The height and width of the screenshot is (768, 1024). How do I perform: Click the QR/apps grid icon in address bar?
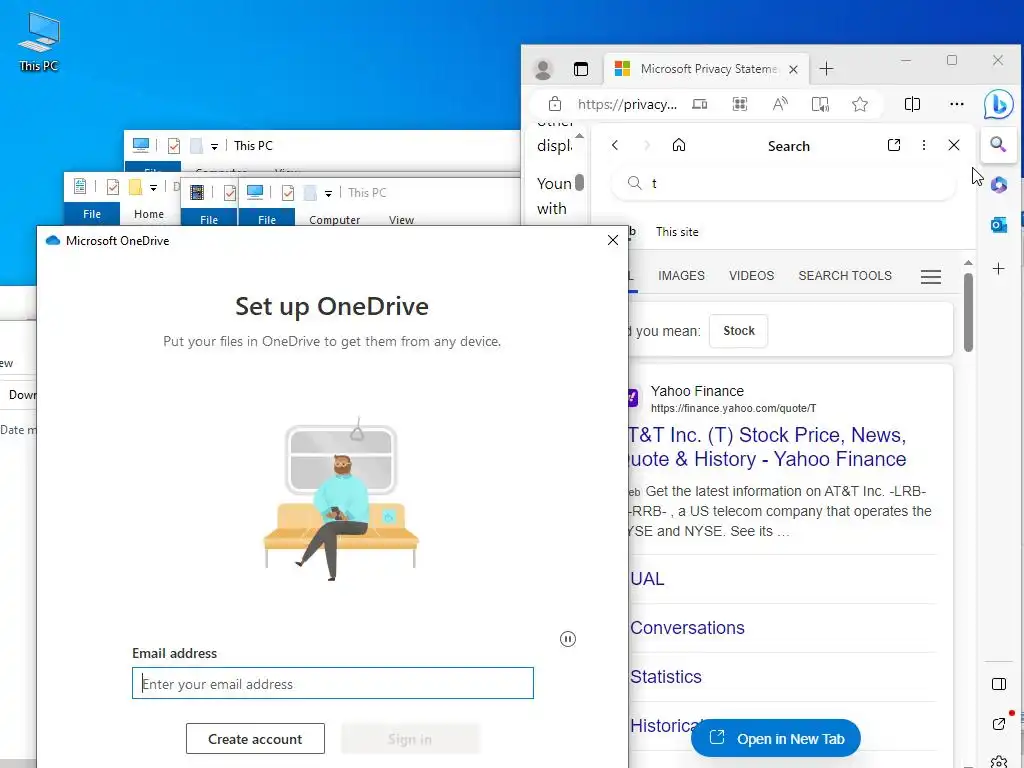click(739, 104)
